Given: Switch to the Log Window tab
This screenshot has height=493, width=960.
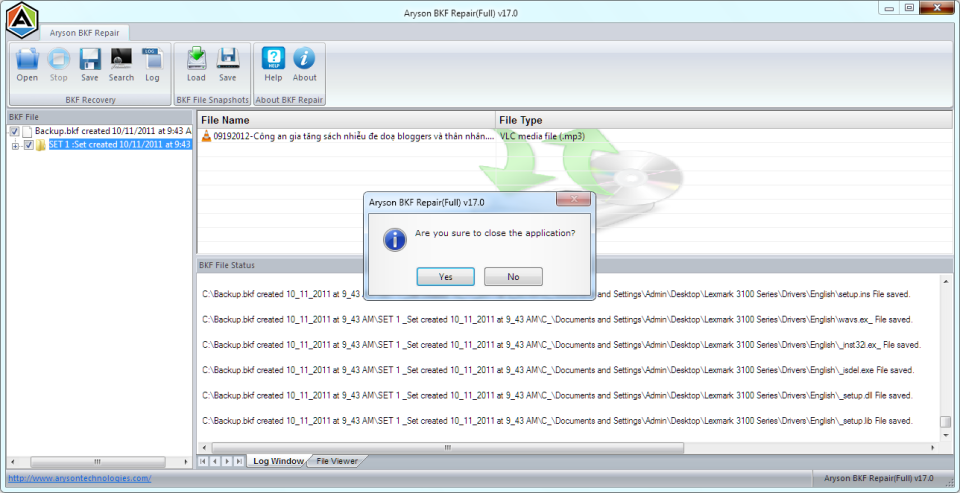Looking at the screenshot, I should click(x=278, y=461).
